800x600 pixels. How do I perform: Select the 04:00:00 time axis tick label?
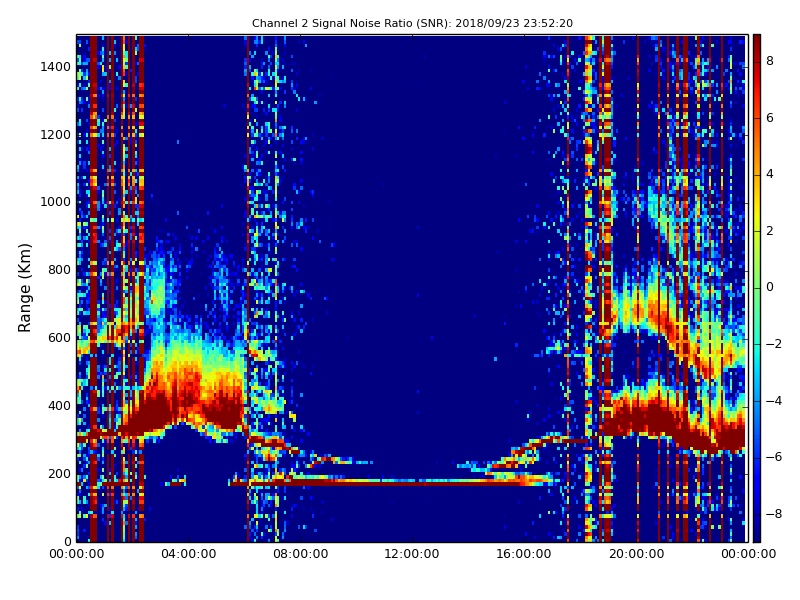pos(188,553)
